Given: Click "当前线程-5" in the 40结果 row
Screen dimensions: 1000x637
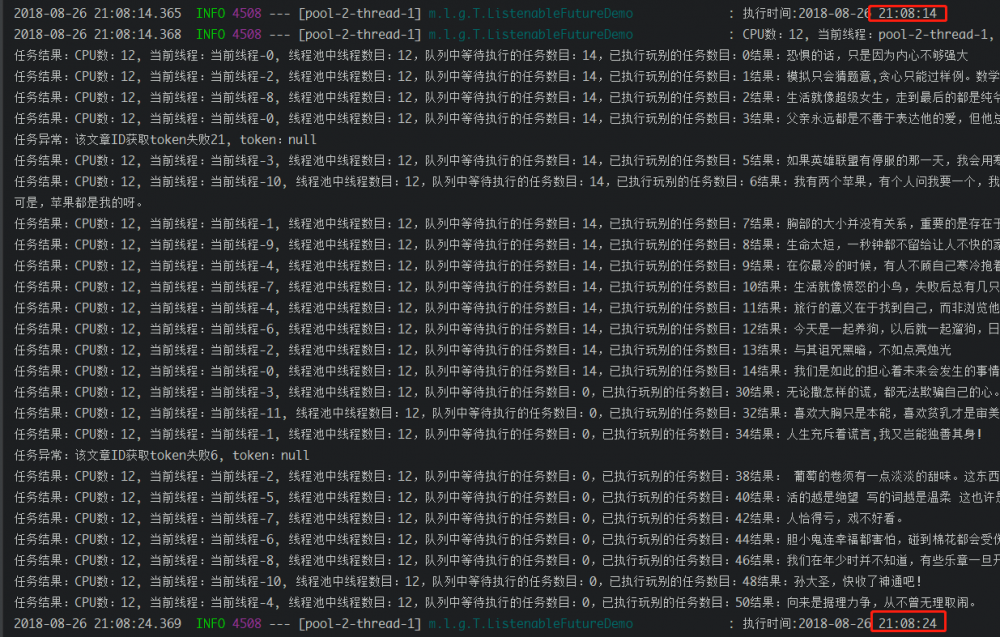Looking at the screenshot, I should [243, 497].
